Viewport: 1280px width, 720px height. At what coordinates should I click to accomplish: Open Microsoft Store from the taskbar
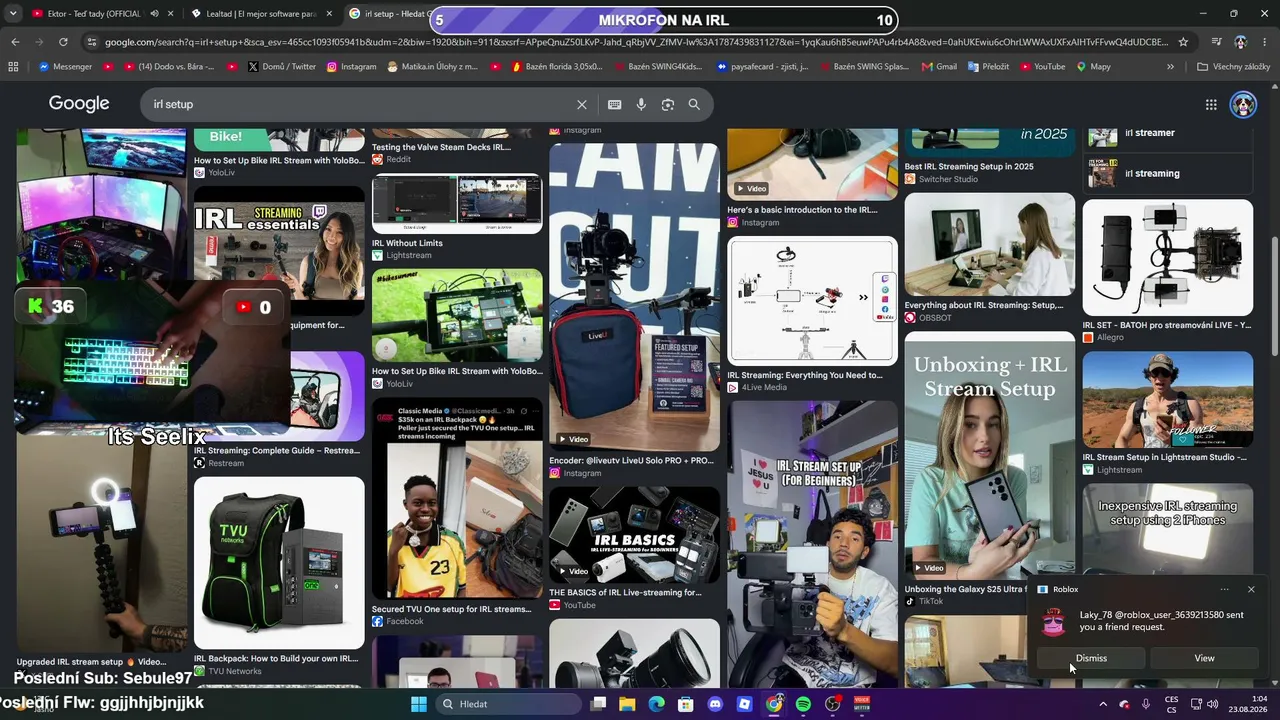click(686, 704)
